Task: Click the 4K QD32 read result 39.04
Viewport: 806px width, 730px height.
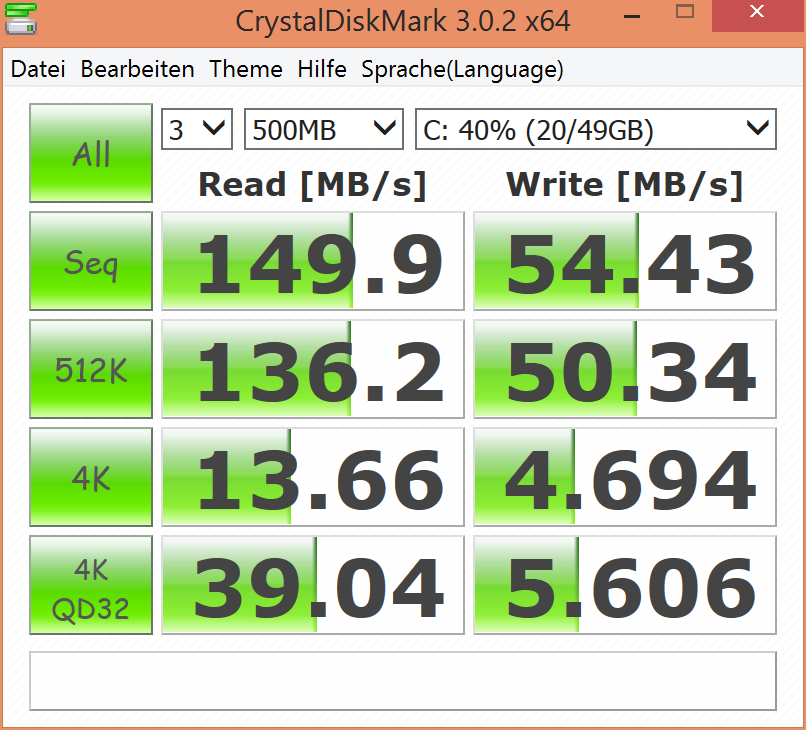Action: point(313,585)
